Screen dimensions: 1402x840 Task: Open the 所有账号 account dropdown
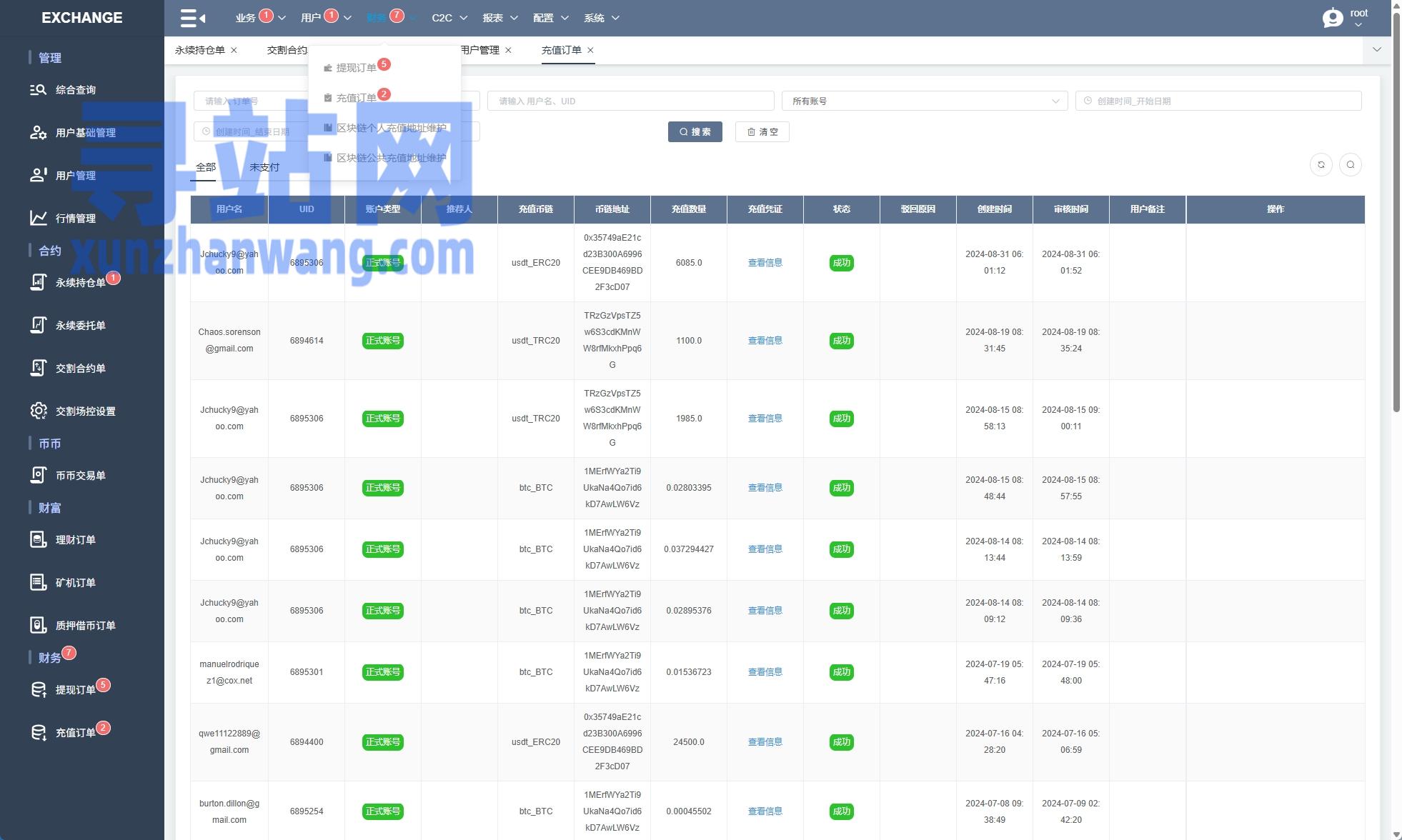click(925, 101)
